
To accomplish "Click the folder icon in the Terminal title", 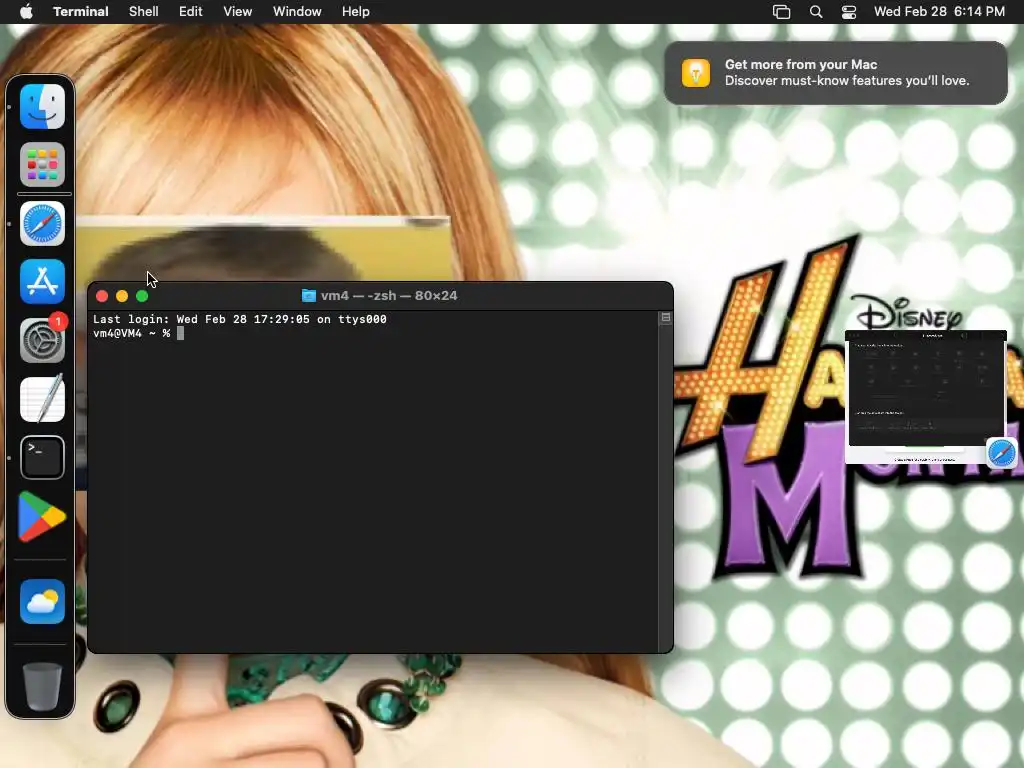I will 309,296.
